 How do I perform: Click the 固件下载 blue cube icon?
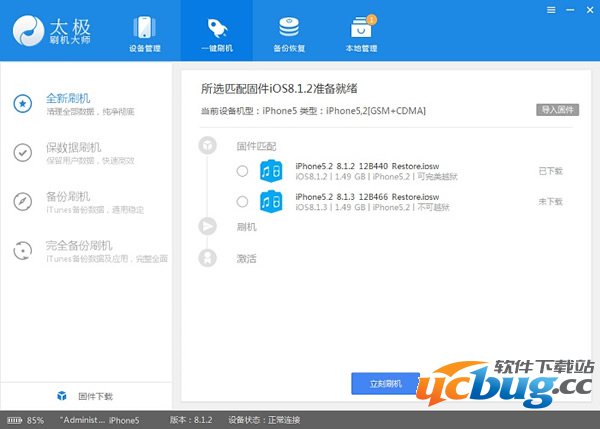62,396
